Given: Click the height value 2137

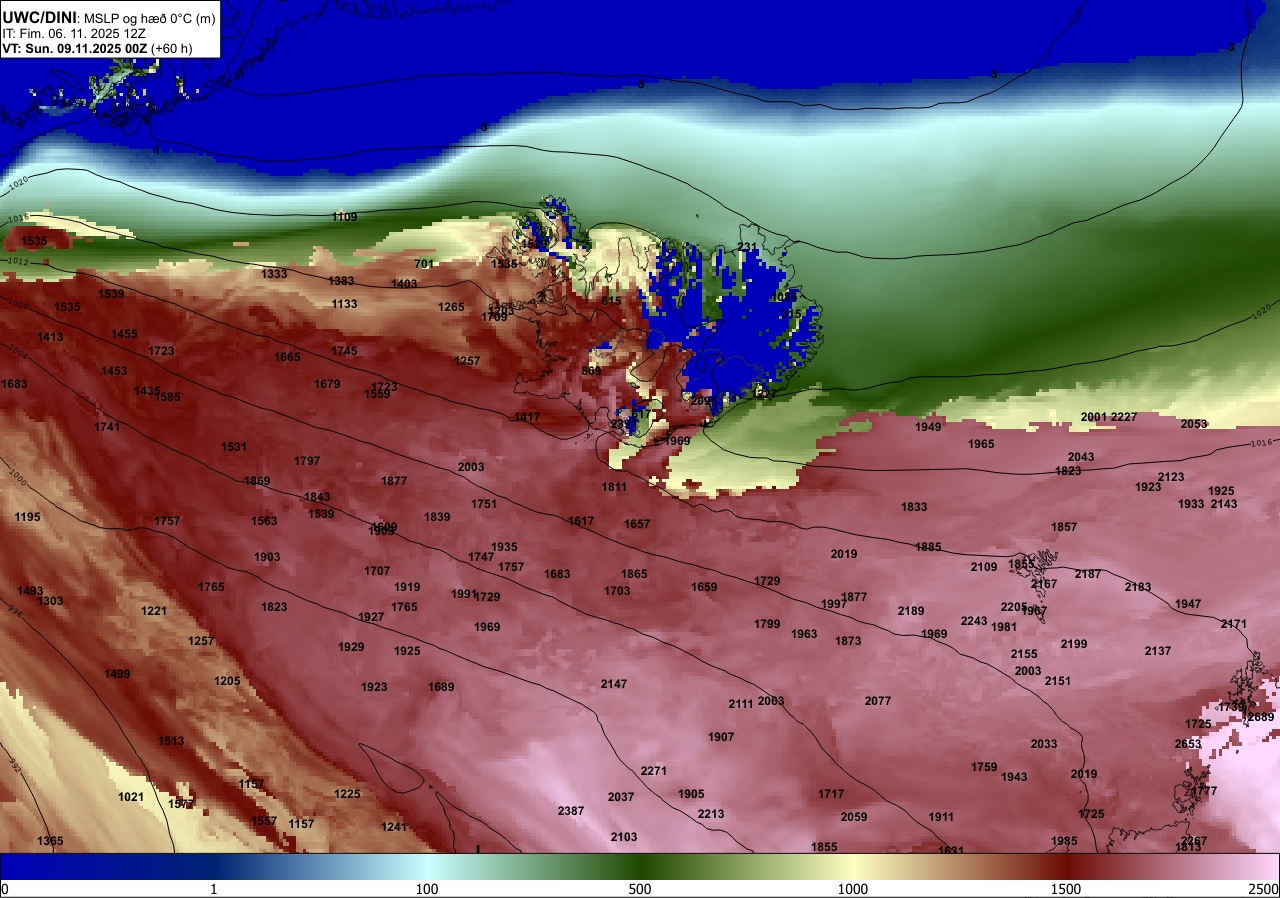Looking at the screenshot, I should click(1158, 651).
